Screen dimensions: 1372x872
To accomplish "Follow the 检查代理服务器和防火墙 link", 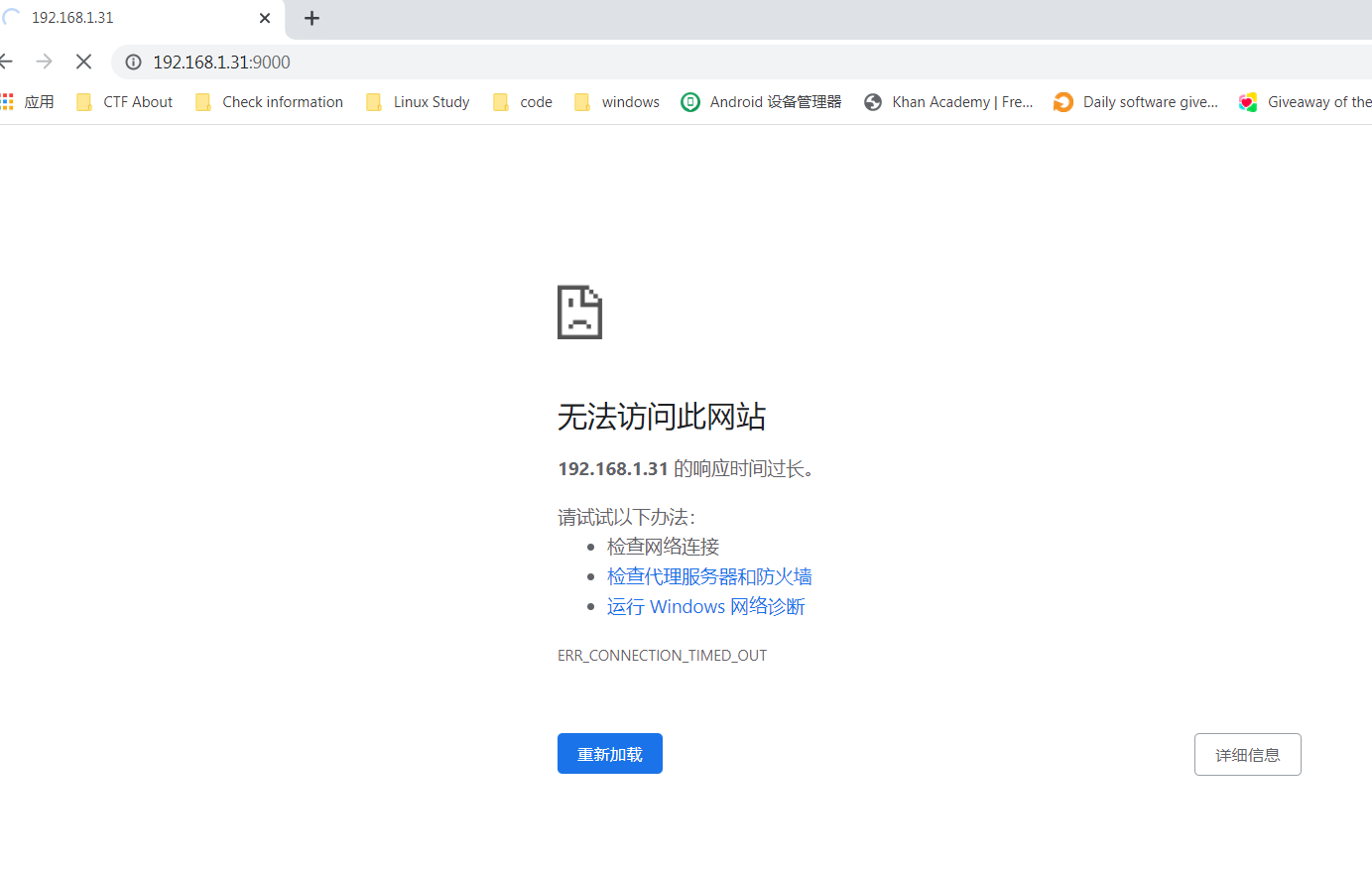I will point(709,575).
